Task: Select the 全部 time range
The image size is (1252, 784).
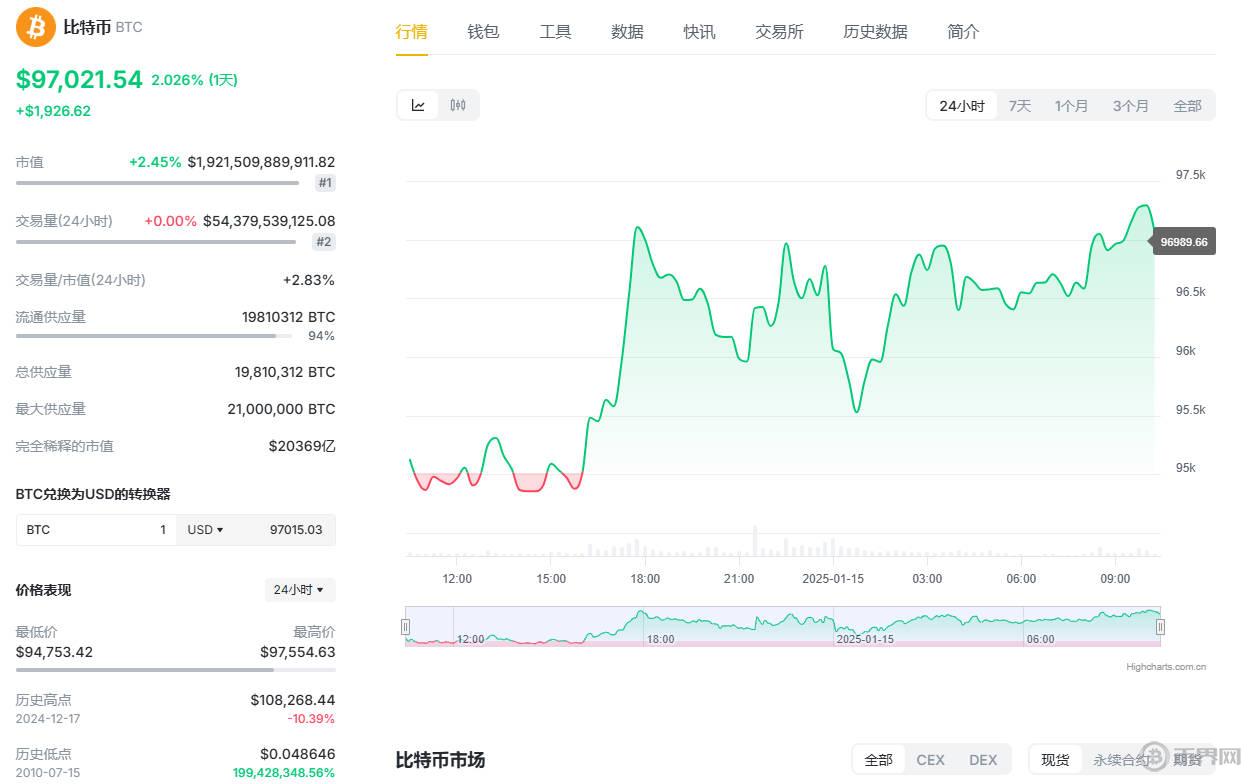Action: pyautogui.click(x=1188, y=104)
